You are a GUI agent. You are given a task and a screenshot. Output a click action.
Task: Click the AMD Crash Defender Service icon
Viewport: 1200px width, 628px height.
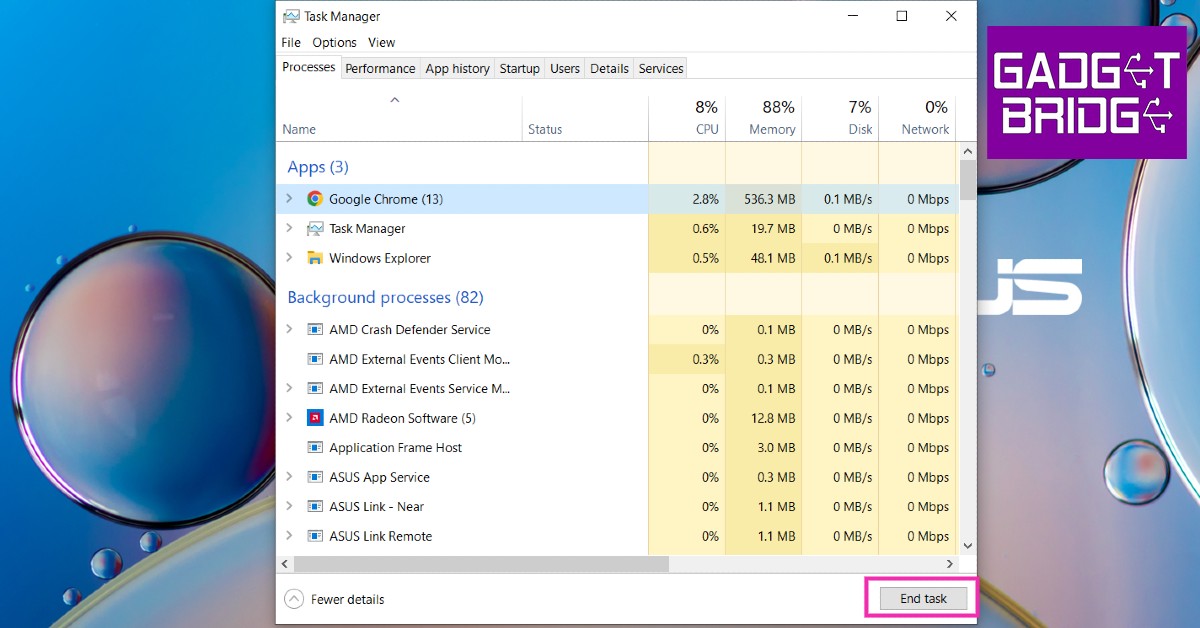[x=315, y=330]
